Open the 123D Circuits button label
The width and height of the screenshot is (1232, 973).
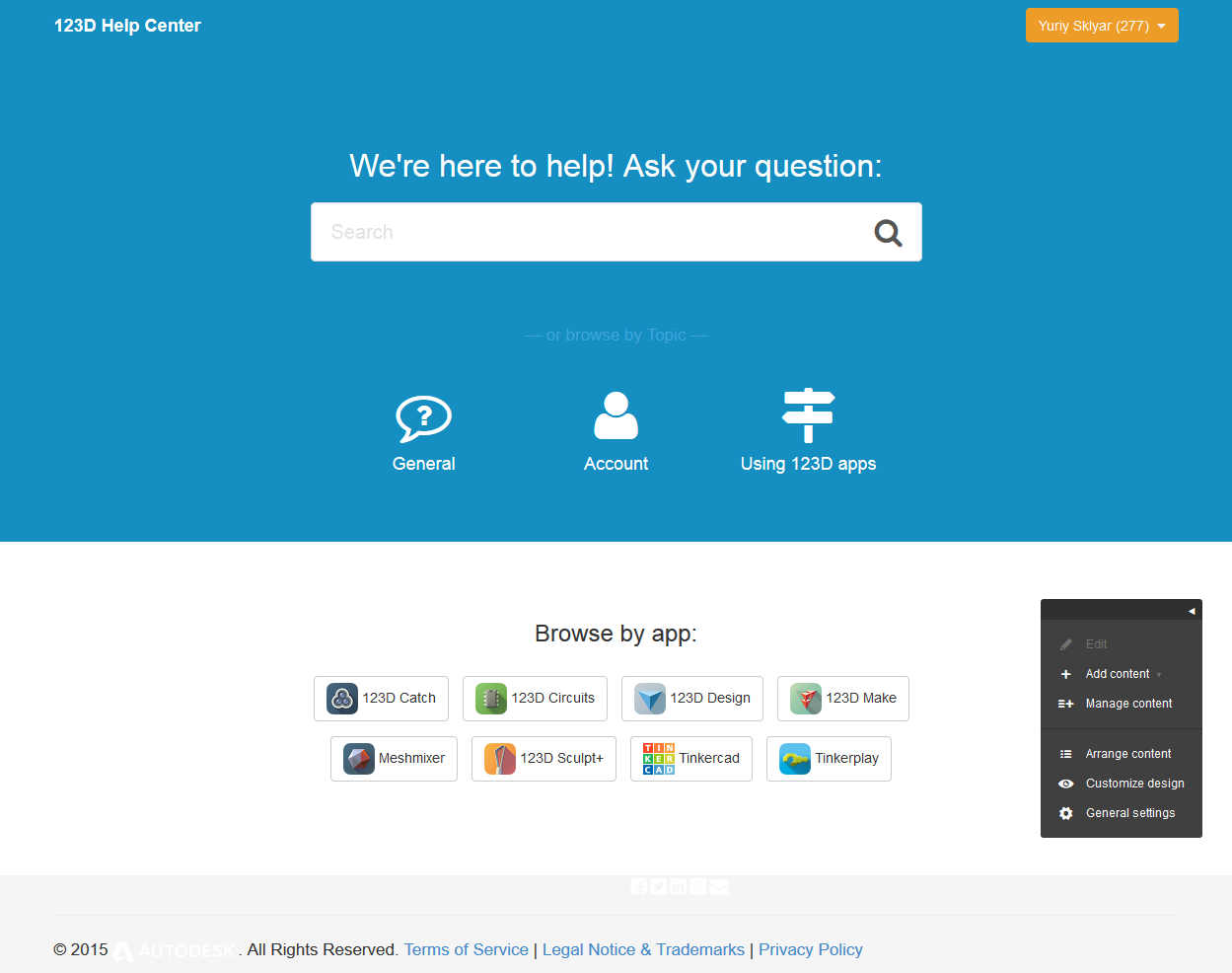[552, 698]
